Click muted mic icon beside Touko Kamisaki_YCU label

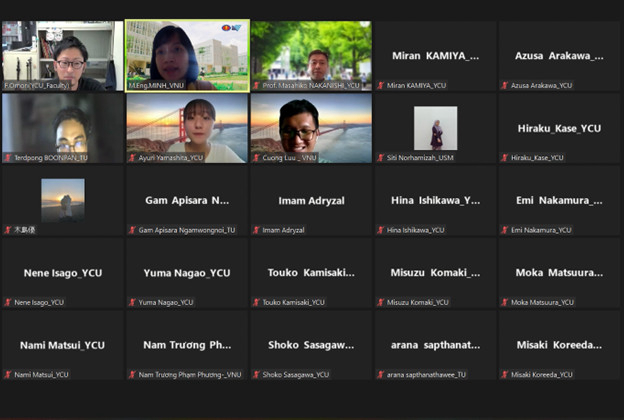click(x=256, y=303)
